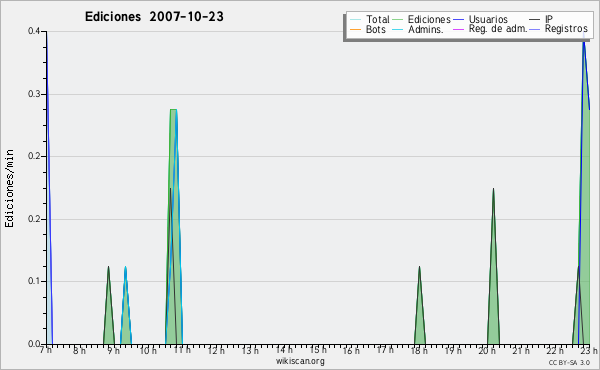The height and width of the screenshot is (370, 600).
Task: Click the 22 h x-axis label
Action: [x=555, y=350]
